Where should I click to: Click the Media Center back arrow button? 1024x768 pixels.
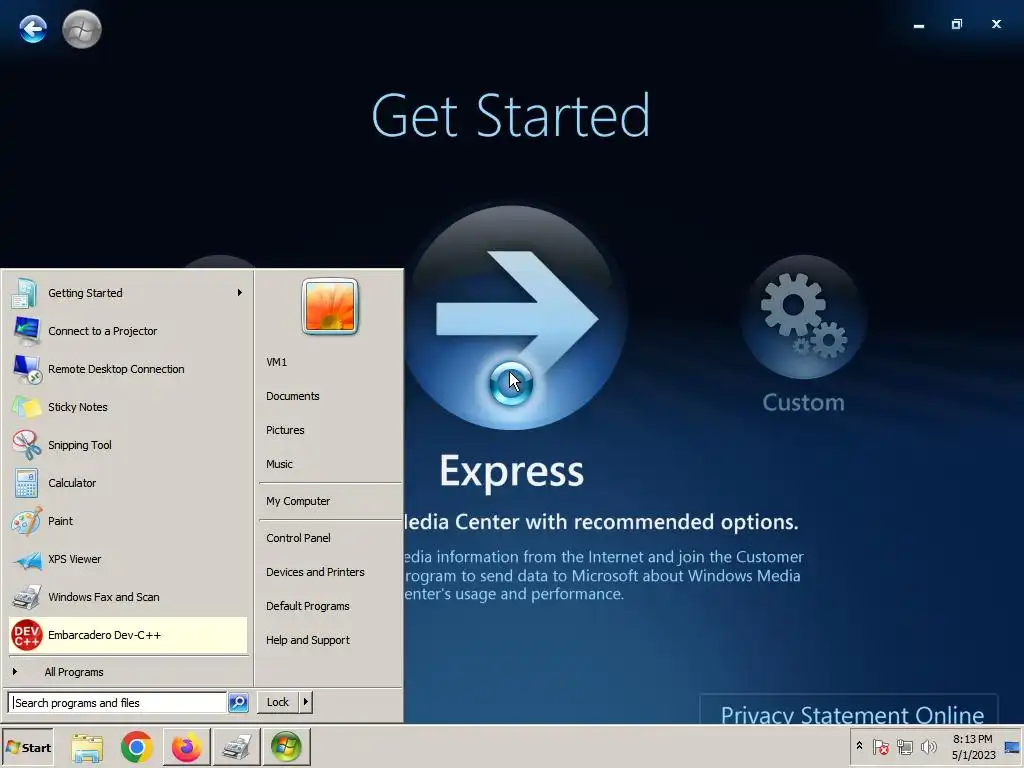pyautogui.click(x=33, y=29)
